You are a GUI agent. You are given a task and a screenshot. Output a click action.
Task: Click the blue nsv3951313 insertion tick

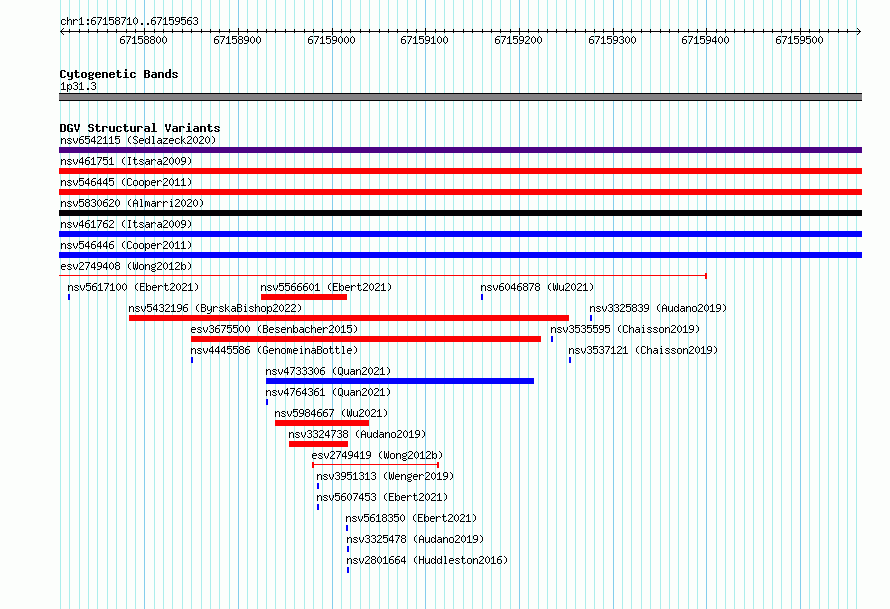coord(318,486)
